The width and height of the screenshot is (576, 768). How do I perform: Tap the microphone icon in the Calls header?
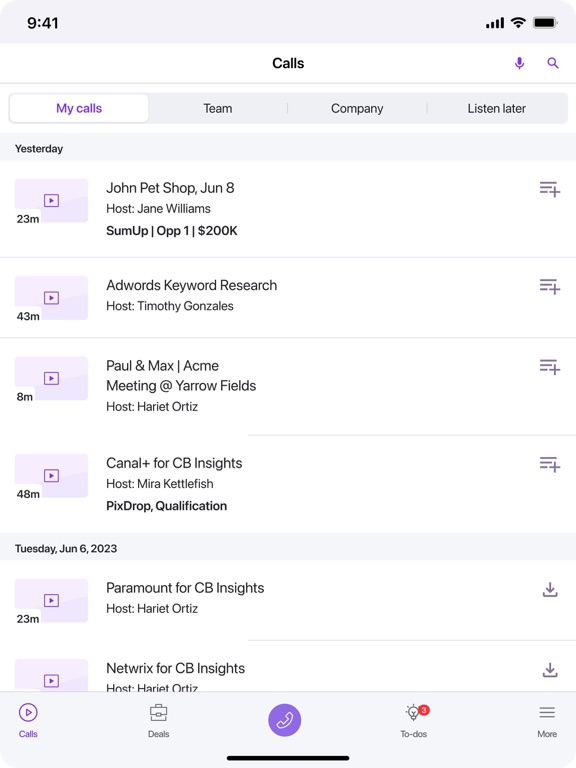519,63
